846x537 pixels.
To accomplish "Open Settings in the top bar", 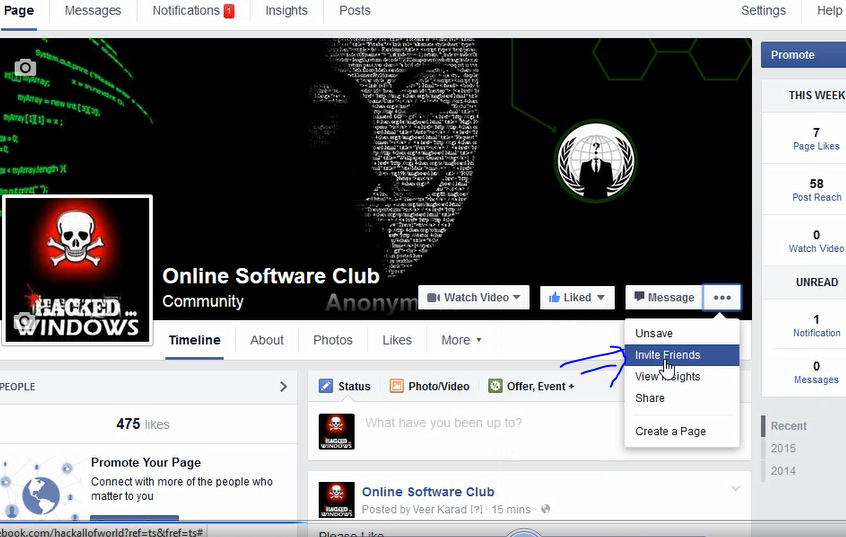I will tap(763, 11).
